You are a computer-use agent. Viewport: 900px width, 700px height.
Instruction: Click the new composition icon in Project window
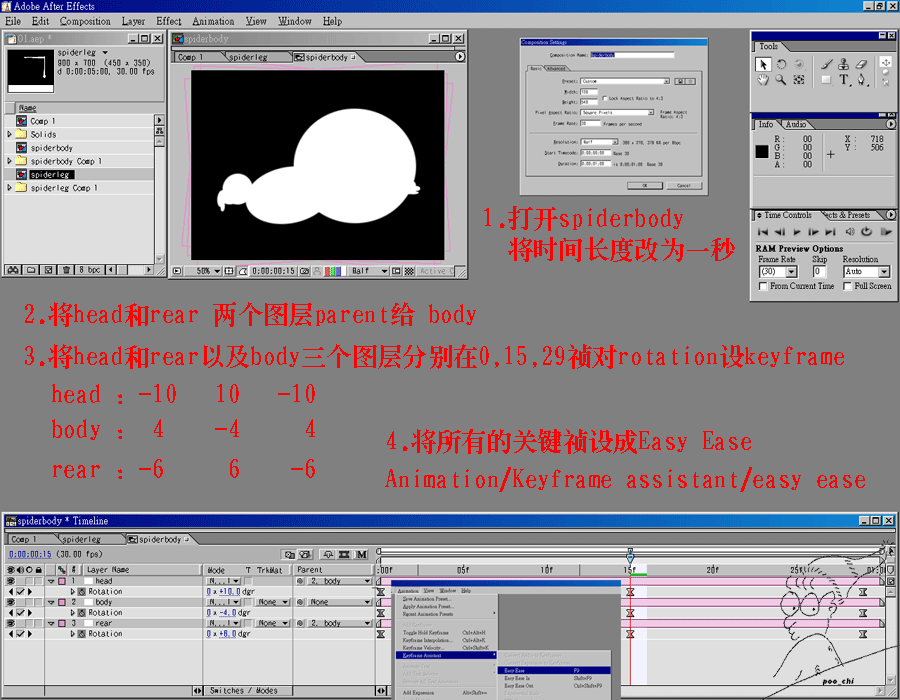(x=49, y=270)
